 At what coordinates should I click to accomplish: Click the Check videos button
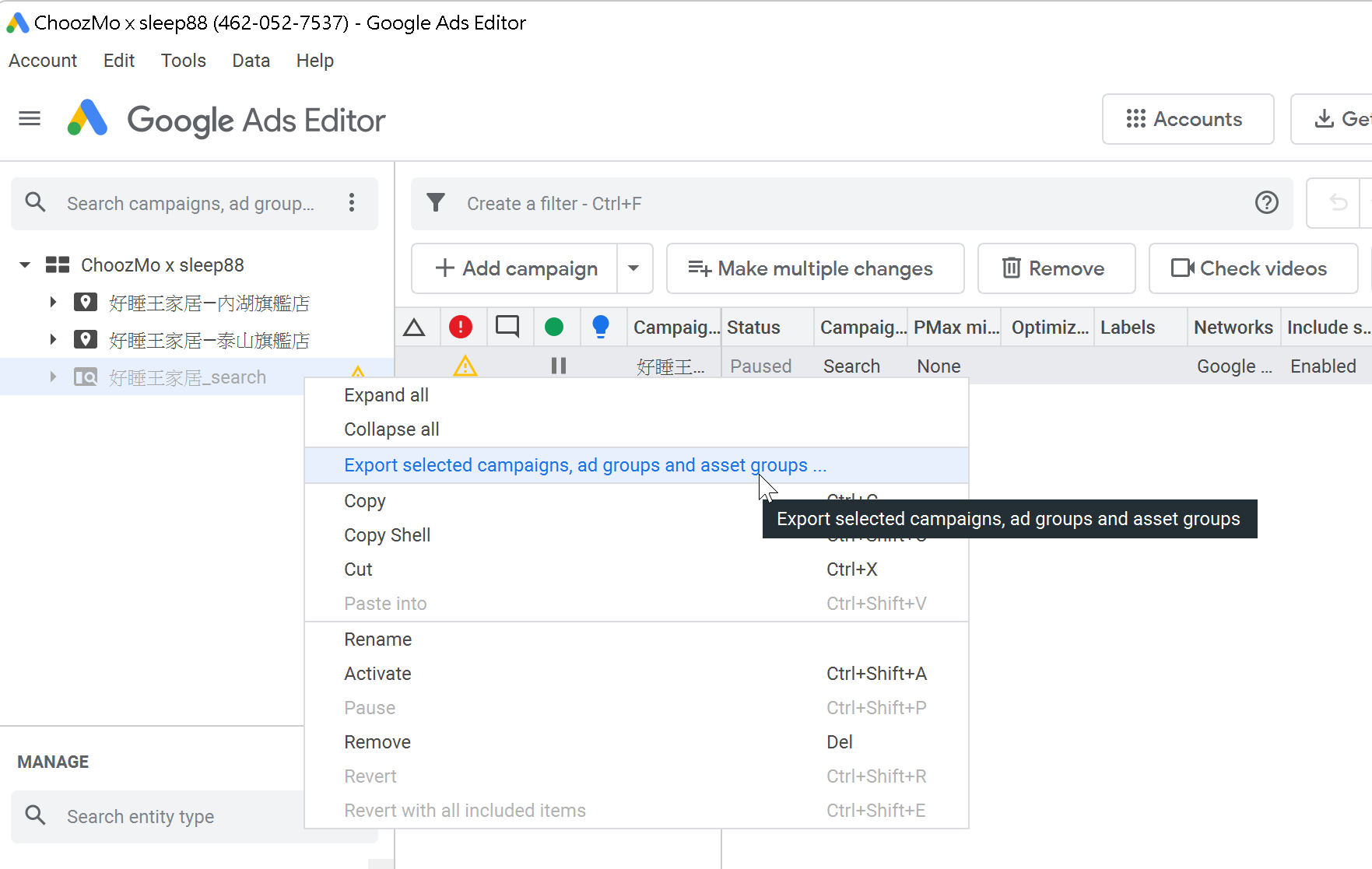[x=1252, y=268]
